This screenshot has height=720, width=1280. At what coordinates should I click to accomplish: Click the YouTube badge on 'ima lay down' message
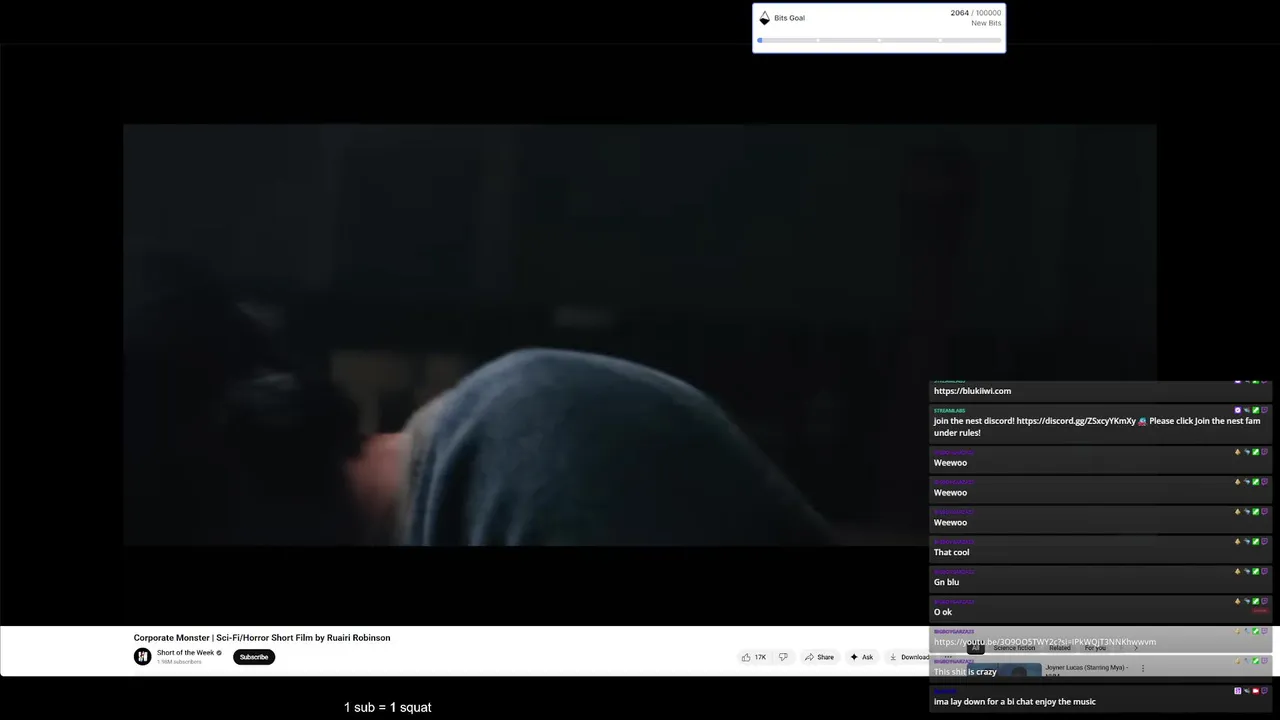point(1256,691)
